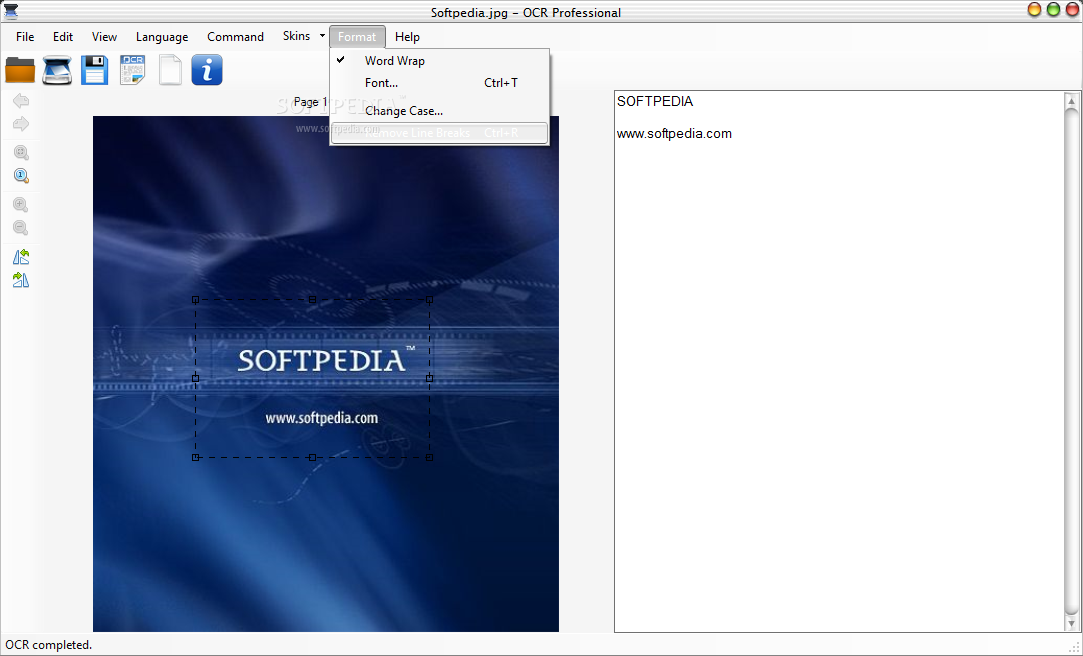Go to previous page with left arrow
The height and width of the screenshot is (656, 1083).
21,101
